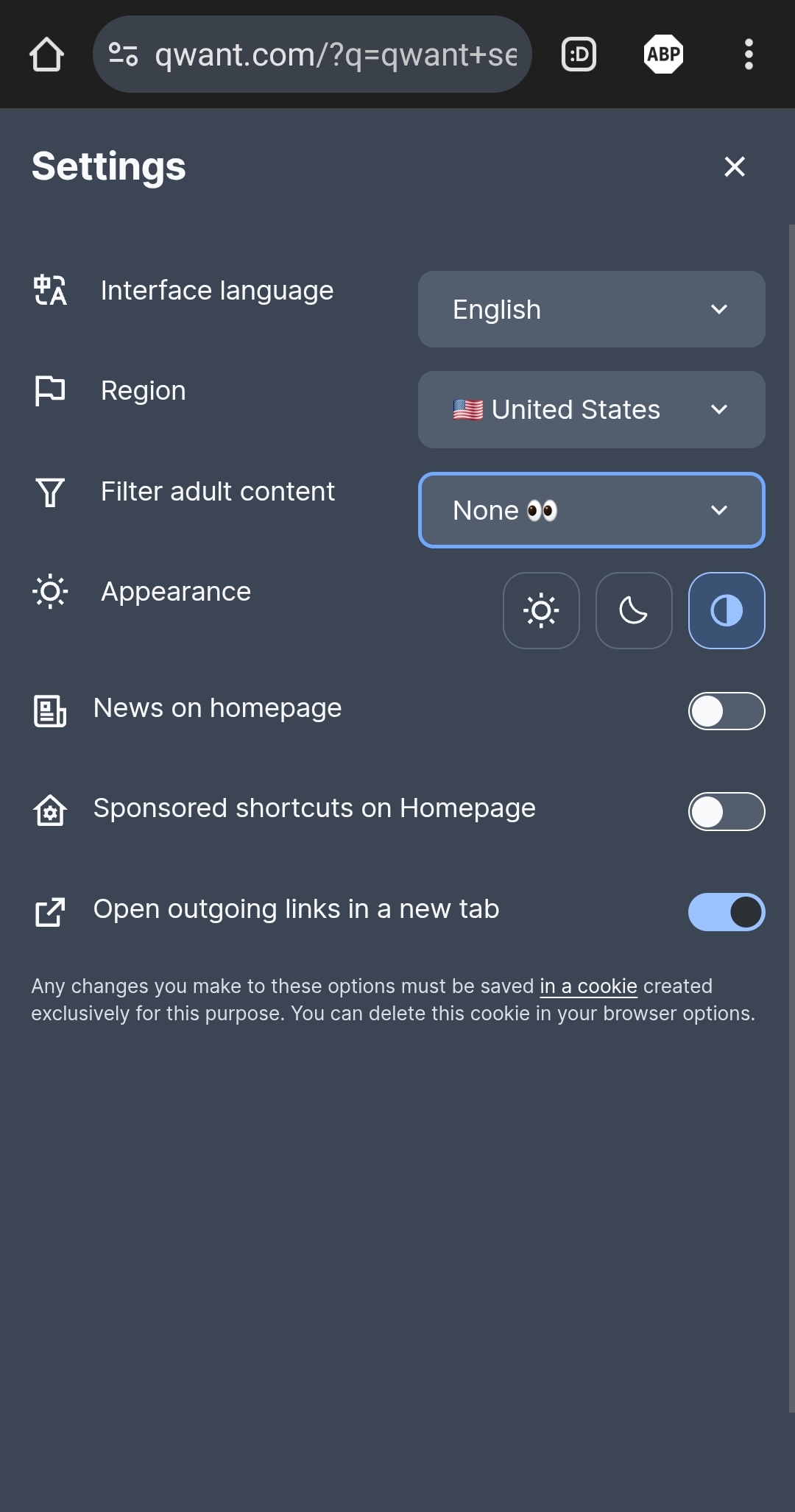The height and width of the screenshot is (1512, 795).
Task: Close the Settings panel
Action: click(x=735, y=166)
